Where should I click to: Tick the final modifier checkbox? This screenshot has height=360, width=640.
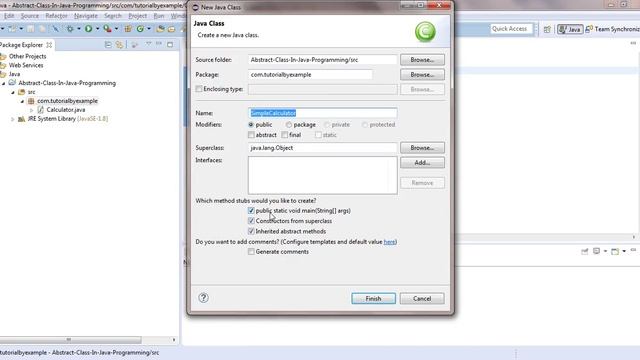coord(284,135)
